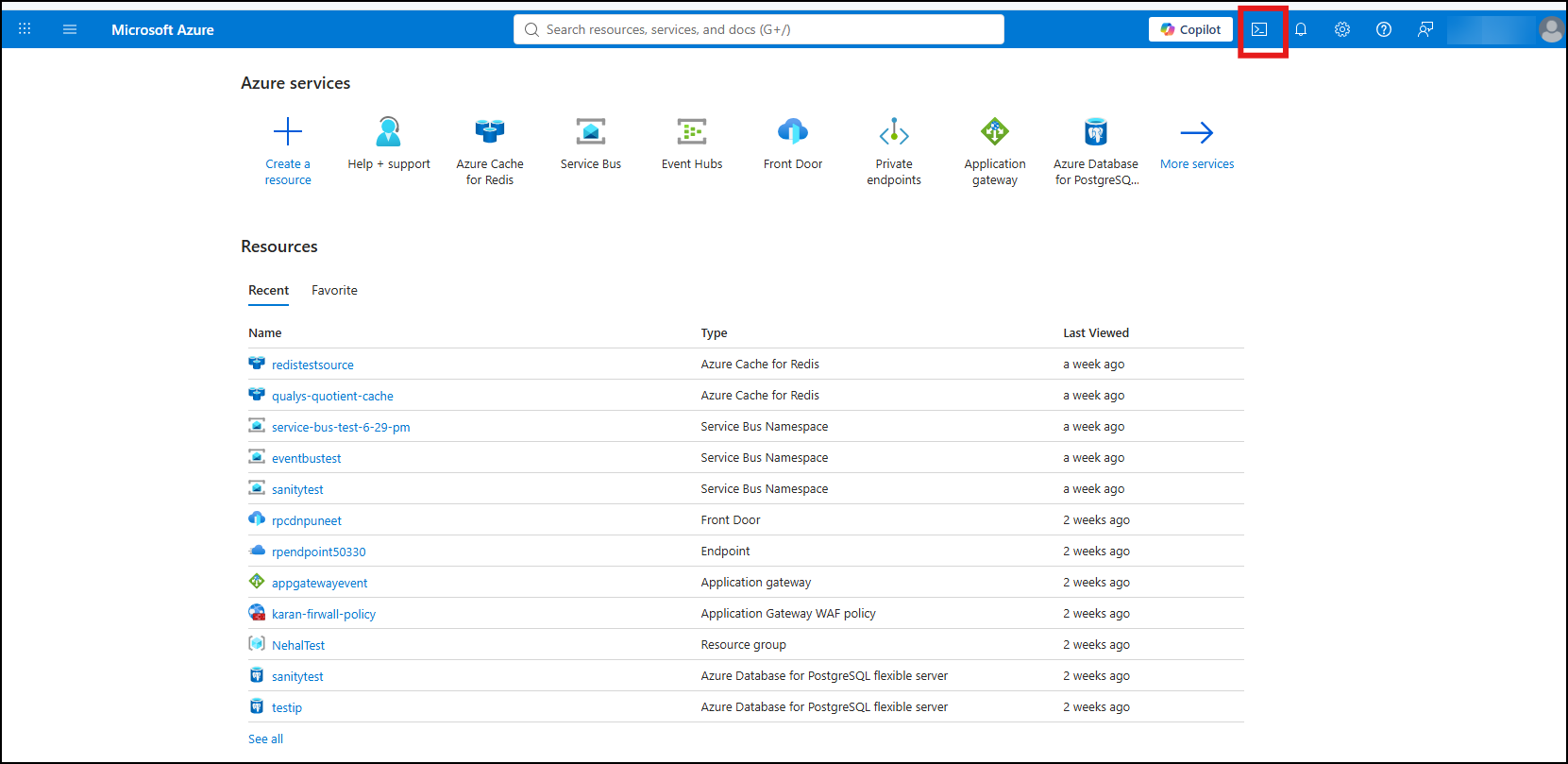Click the Microsoft Azure home title
The image size is (1568, 764).
tap(162, 29)
